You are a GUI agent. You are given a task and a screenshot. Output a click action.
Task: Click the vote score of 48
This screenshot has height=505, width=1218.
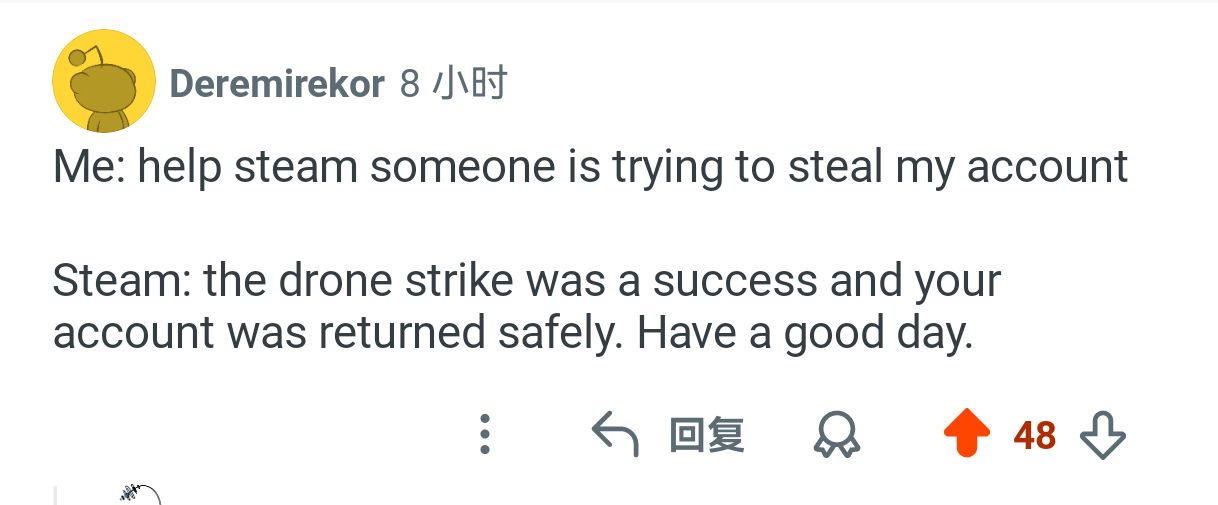coord(1034,435)
